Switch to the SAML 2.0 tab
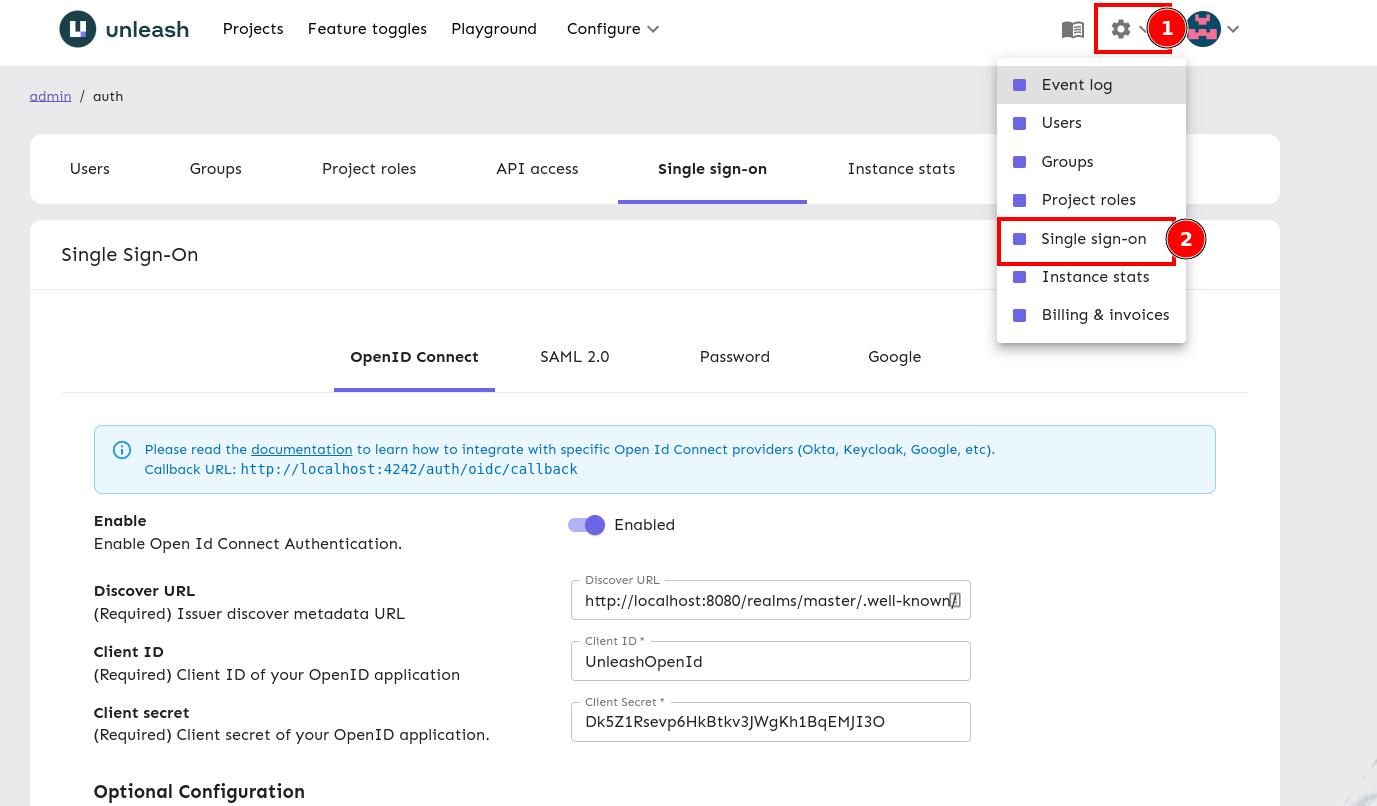 pos(574,356)
